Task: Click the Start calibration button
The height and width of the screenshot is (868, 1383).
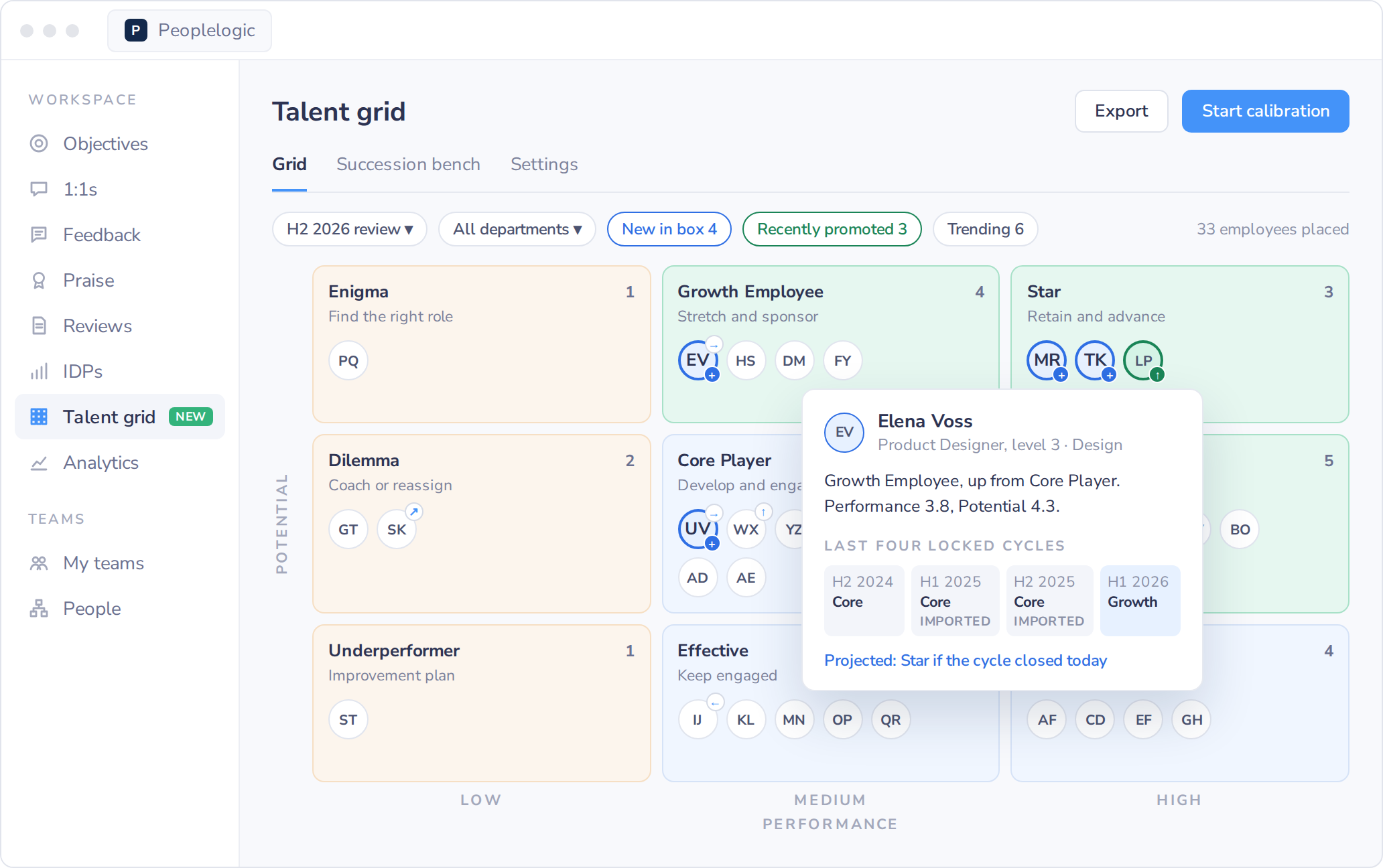Action: 1265,111
